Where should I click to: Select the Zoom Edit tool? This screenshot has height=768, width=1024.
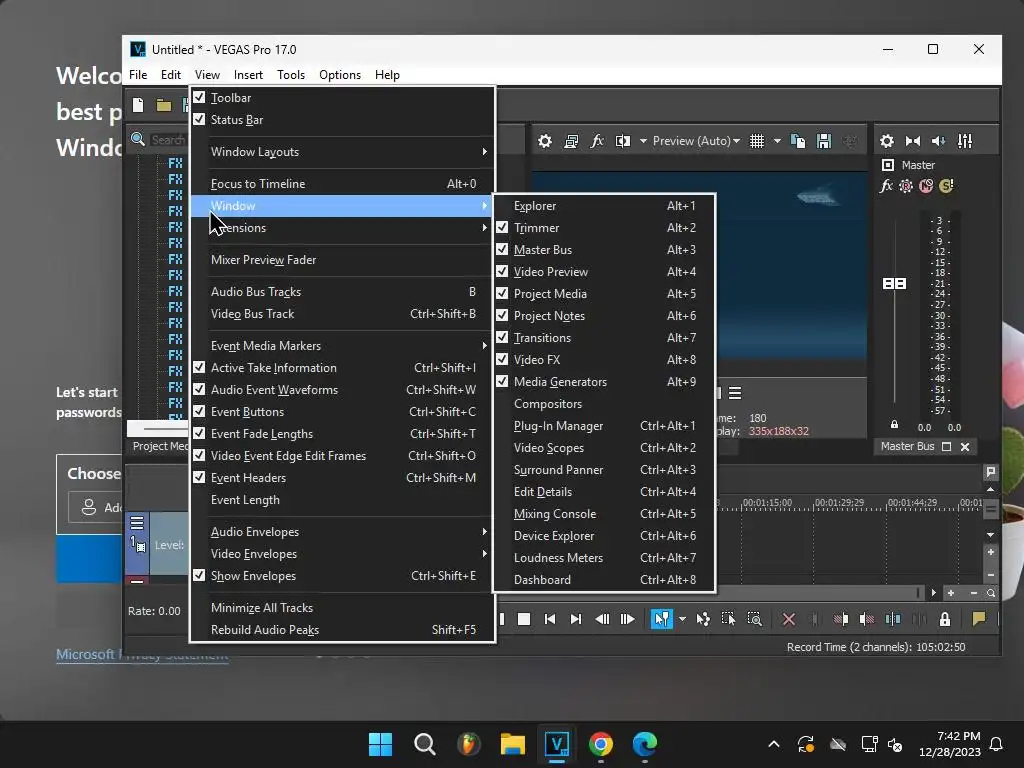[754, 619]
